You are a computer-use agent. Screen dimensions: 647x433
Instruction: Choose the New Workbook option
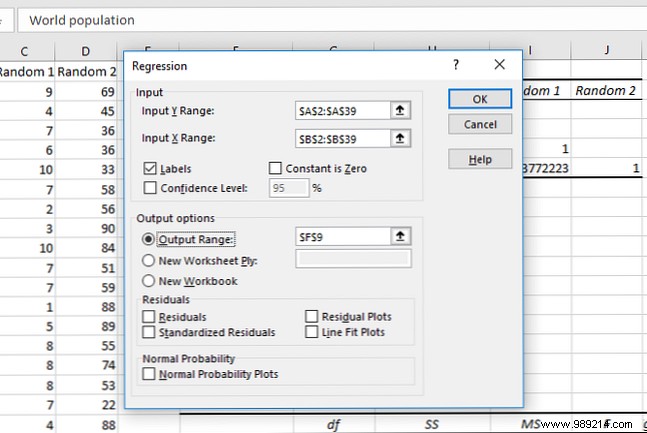148,281
